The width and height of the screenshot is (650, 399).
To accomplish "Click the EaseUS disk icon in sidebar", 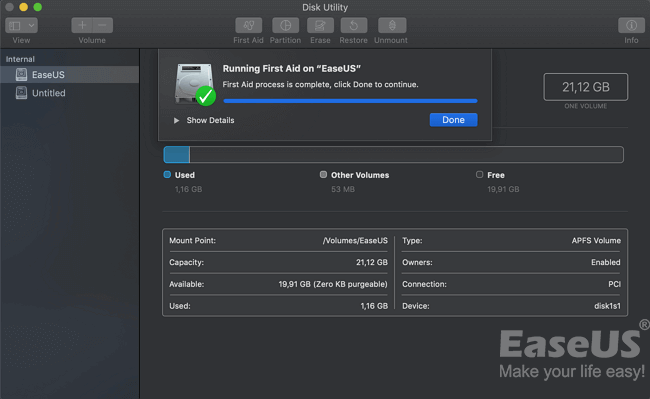I will (x=21, y=75).
